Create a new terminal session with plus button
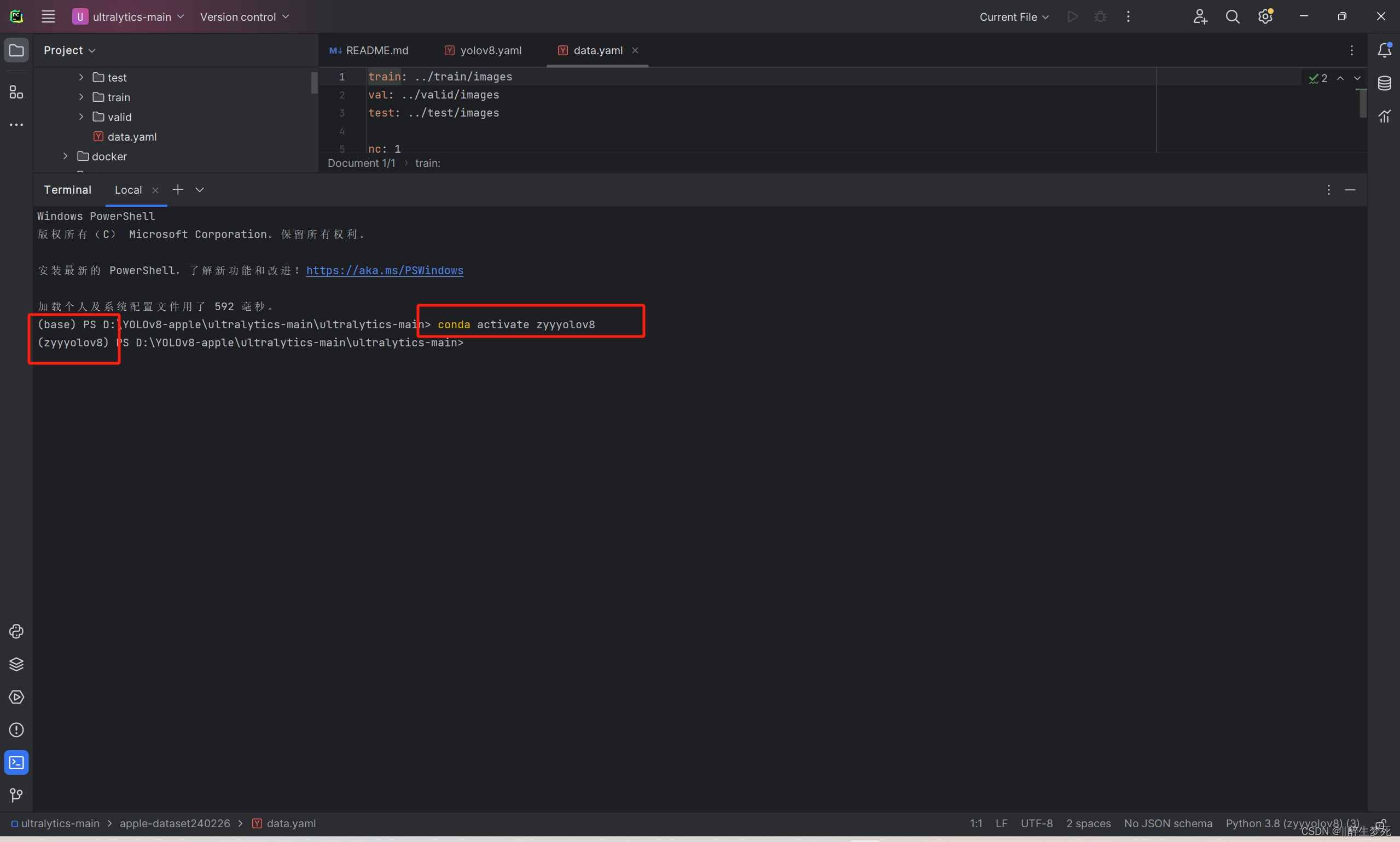The image size is (1400, 842). [178, 189]
